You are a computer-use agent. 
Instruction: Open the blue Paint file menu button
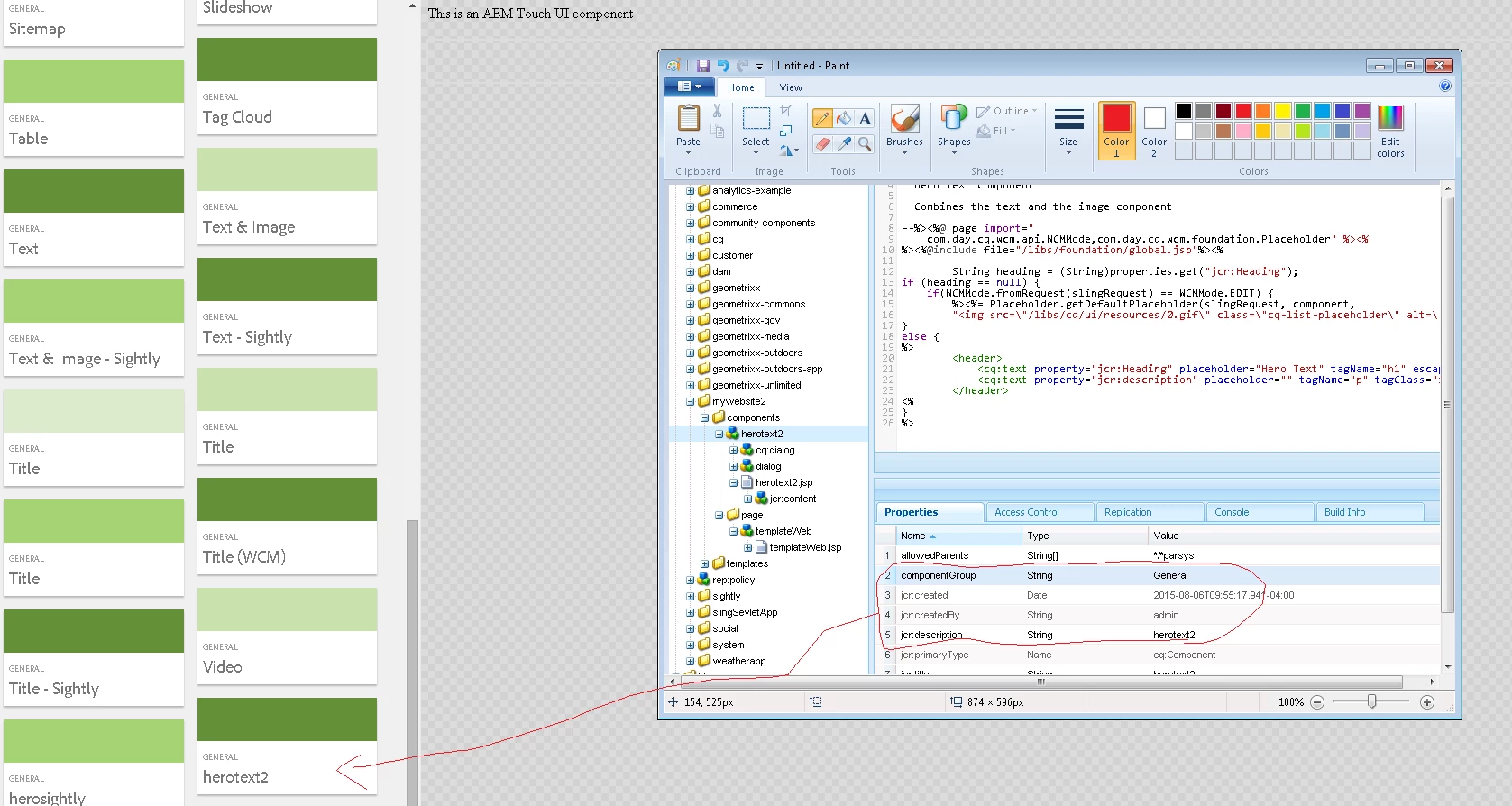(x=689, y=87)
